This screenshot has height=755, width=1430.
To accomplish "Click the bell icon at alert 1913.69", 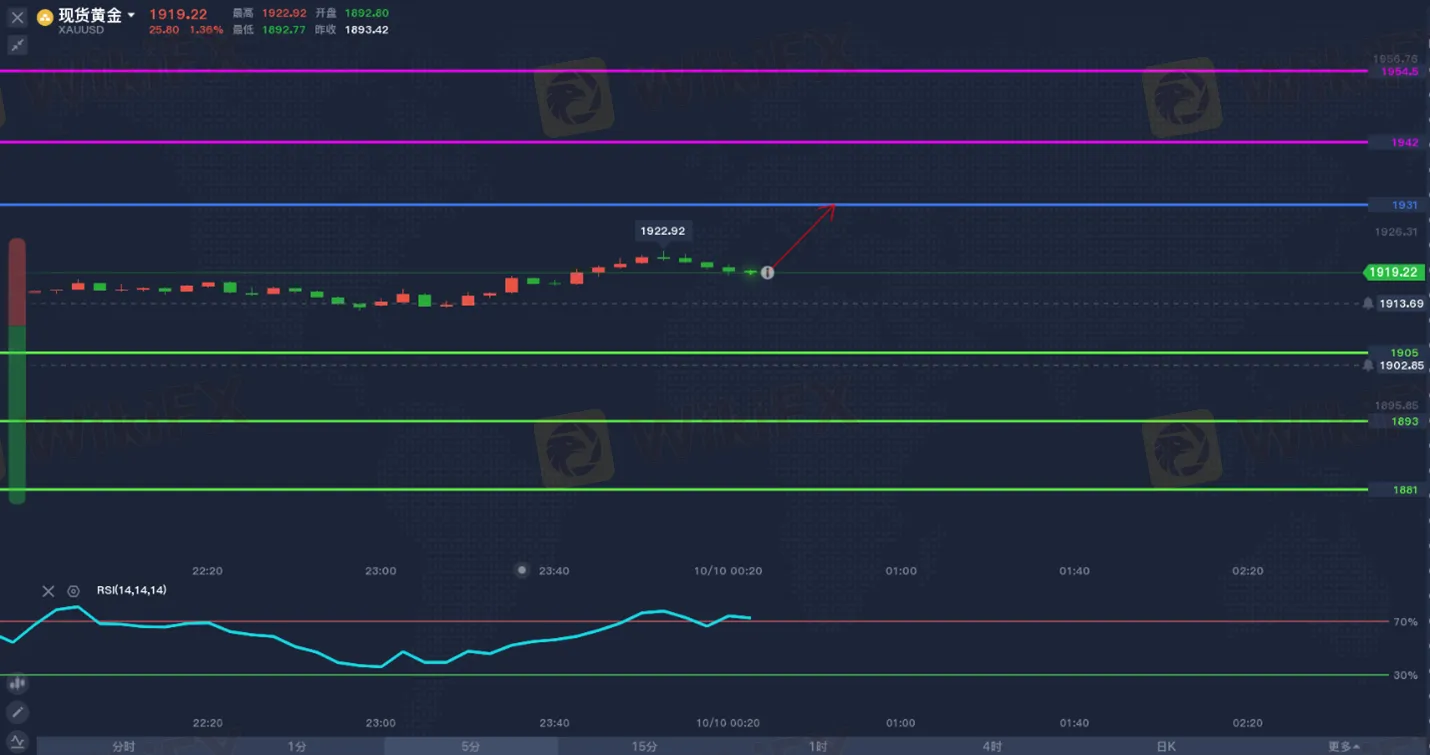I will [1368, 303].
